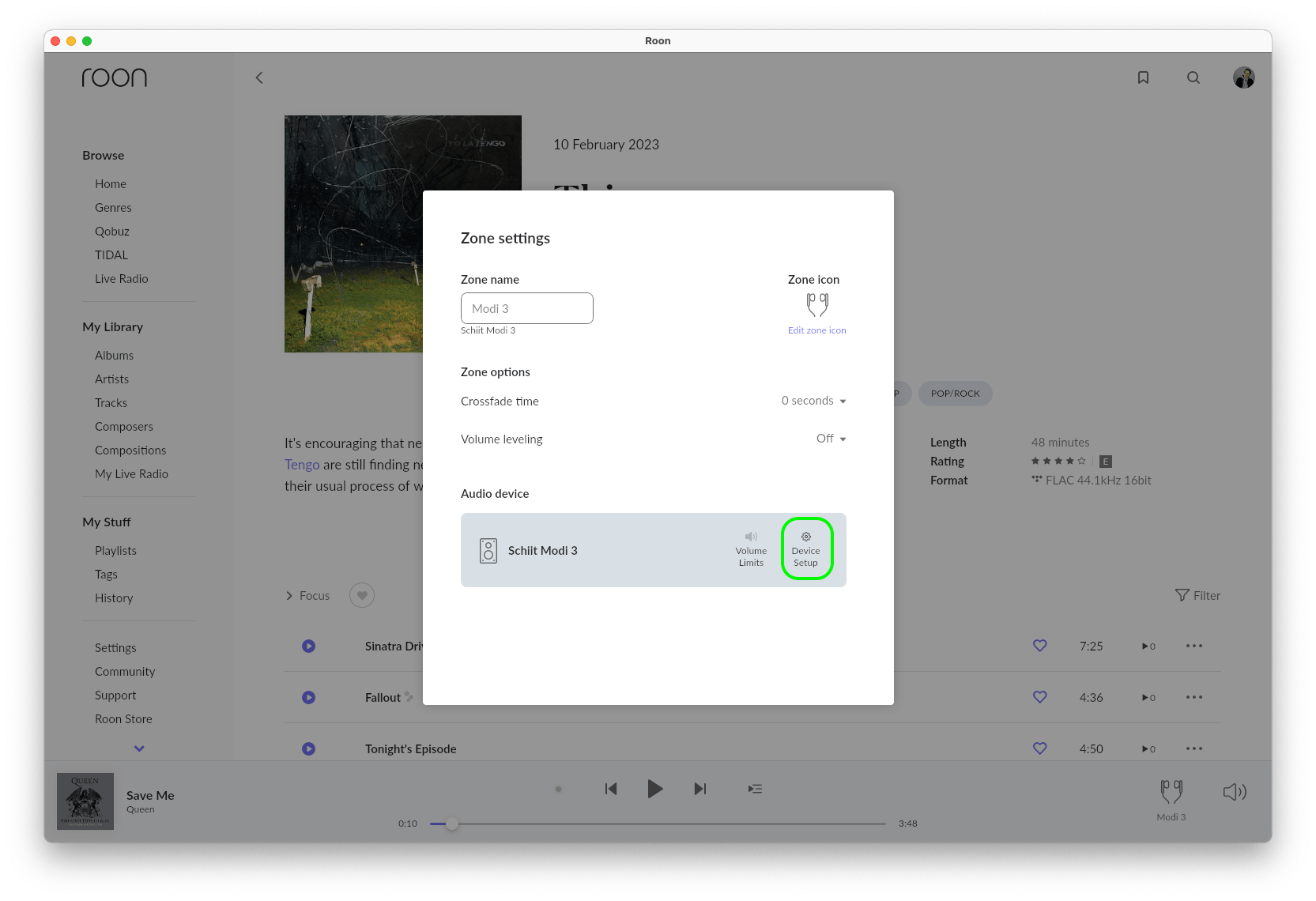
Task: Open the user profile avatar
Action: (x=1244, y=77)
